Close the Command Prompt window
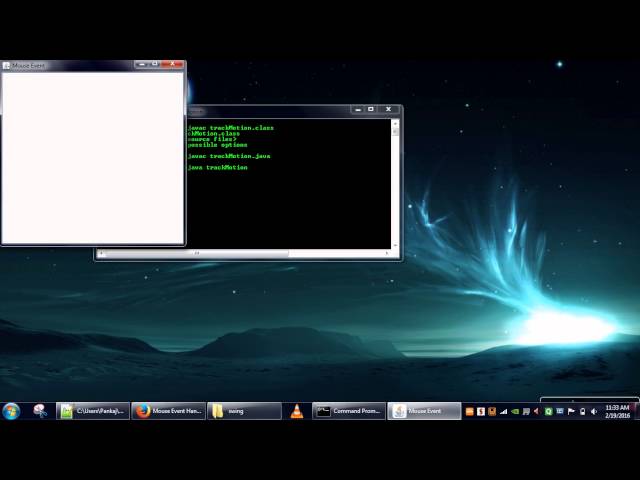Viewport: 640px width, 480px height. tap(389, 109)
